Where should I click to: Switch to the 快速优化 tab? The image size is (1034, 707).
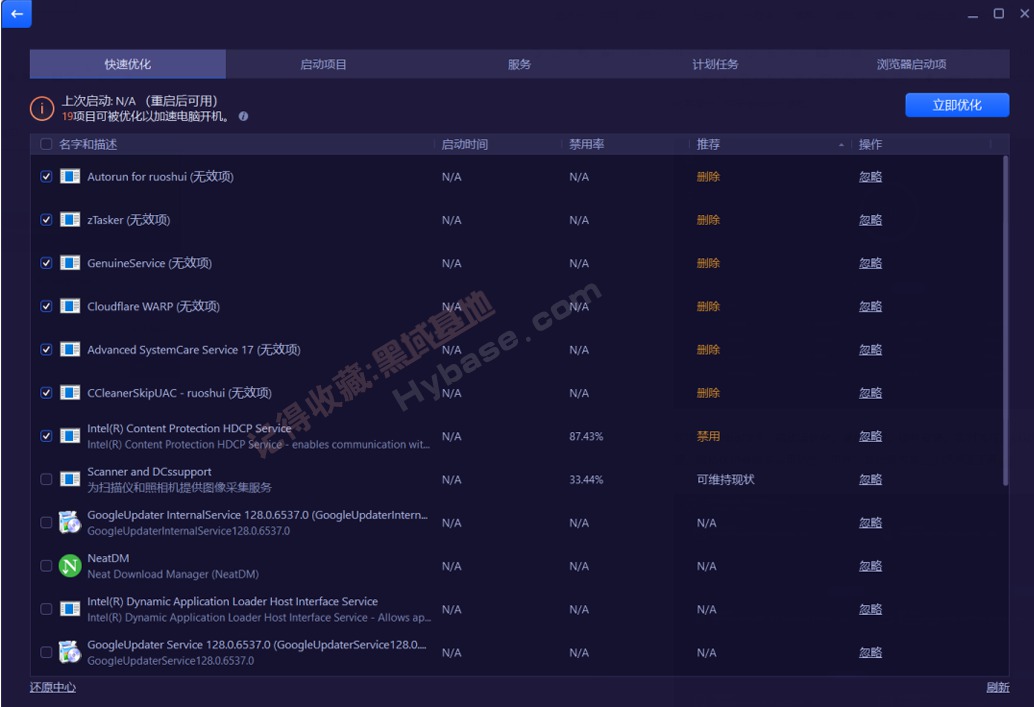(128, 64)
